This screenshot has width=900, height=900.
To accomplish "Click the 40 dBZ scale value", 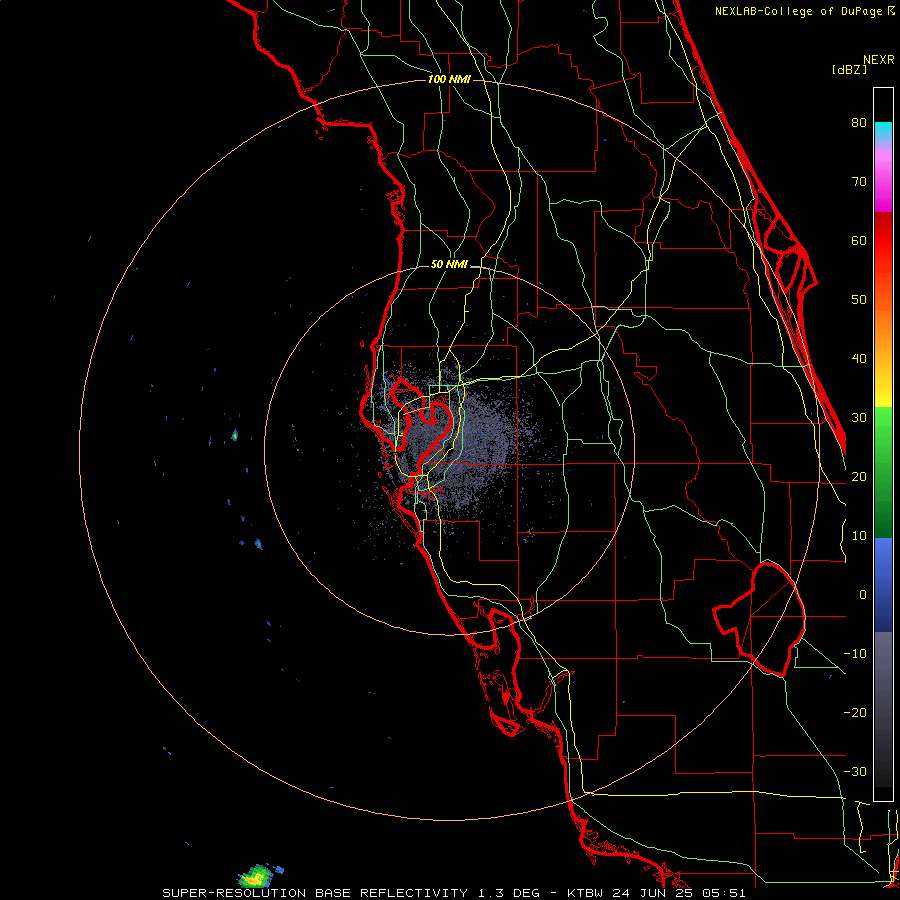I will (859, 359).
